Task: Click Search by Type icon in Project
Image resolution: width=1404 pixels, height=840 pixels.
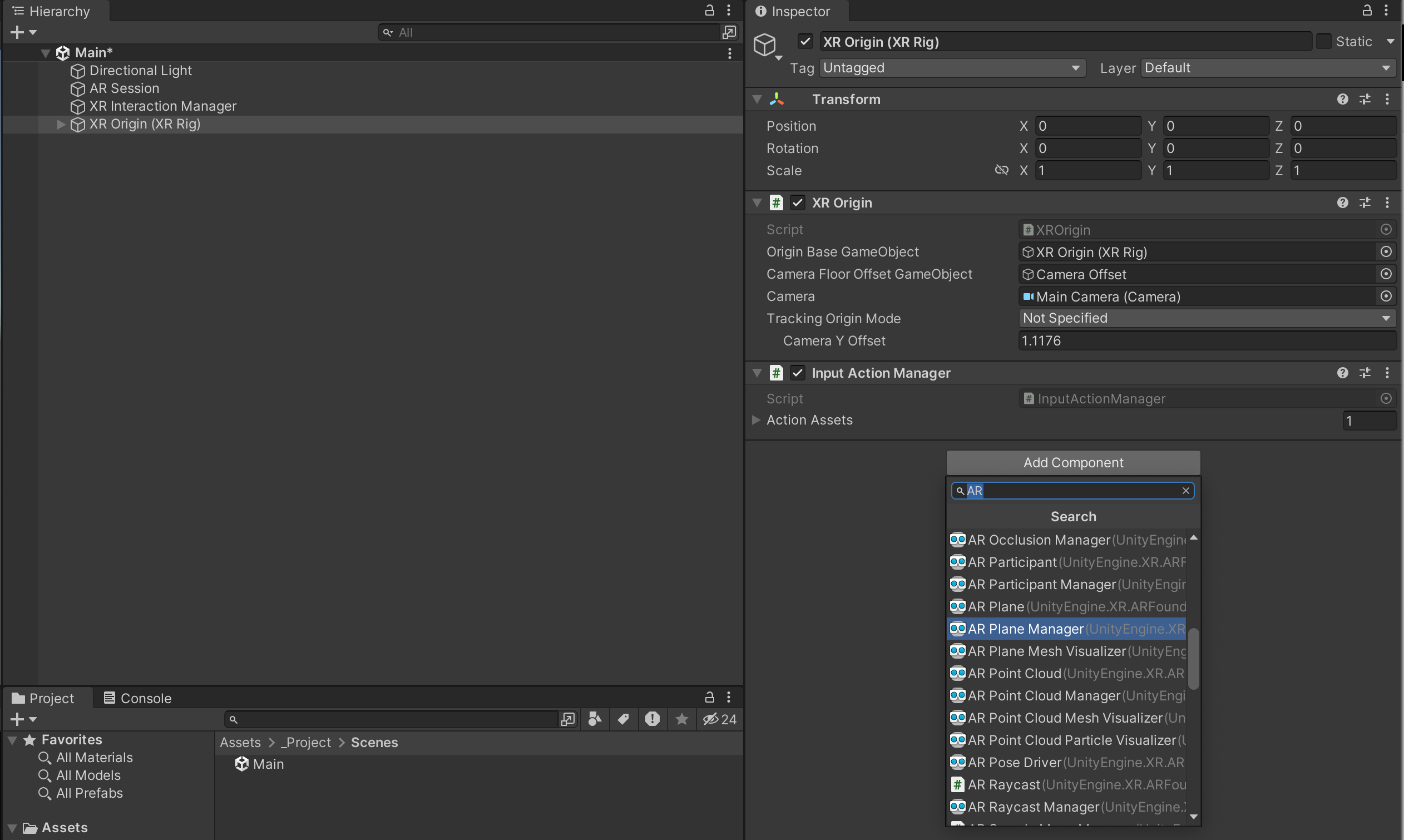Action: [x=595, y=719]
